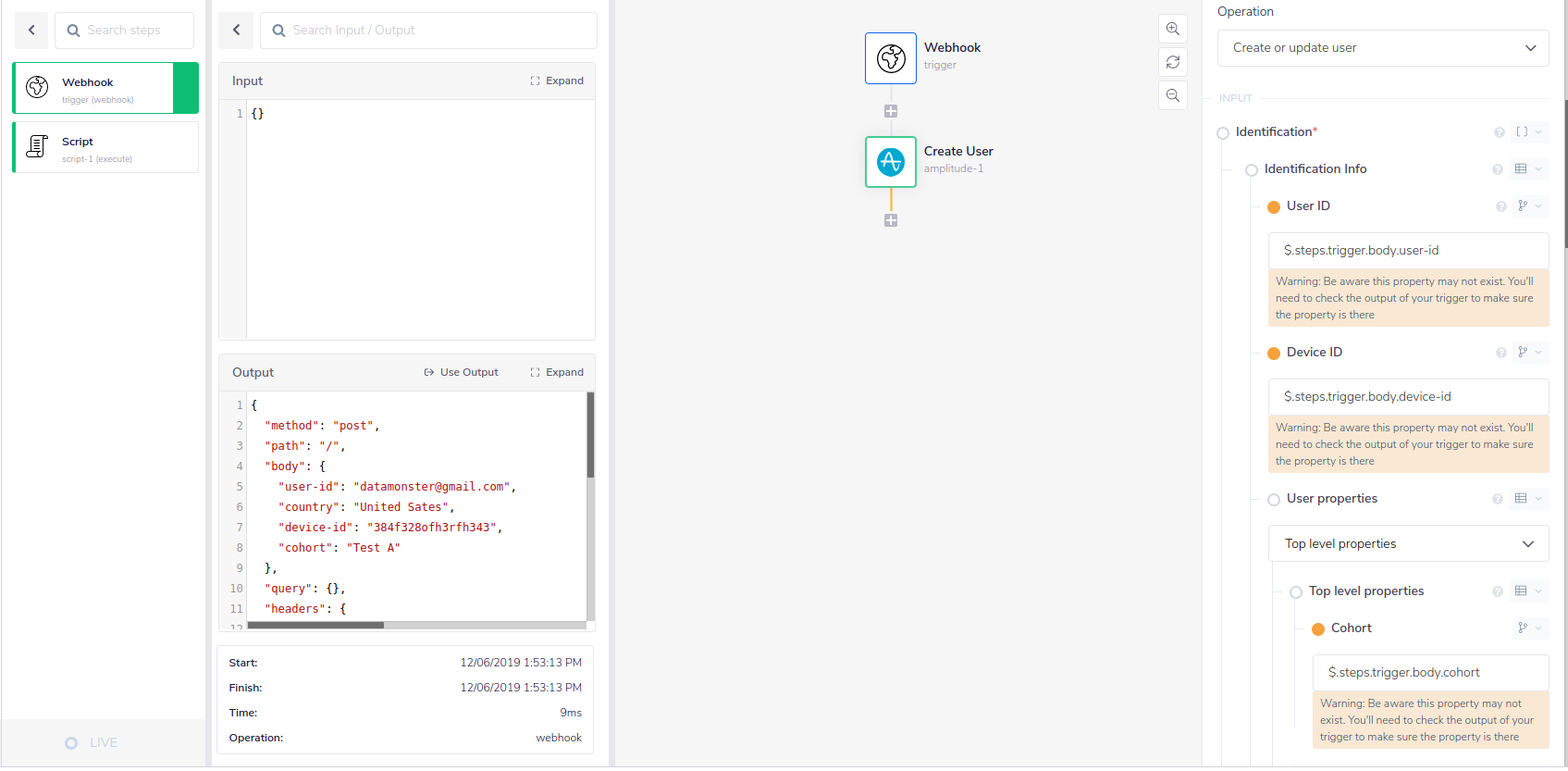The width and height of the screenshot is (1568, 771).
Task: Add step using plus below Create User
Action: (890, 220)
